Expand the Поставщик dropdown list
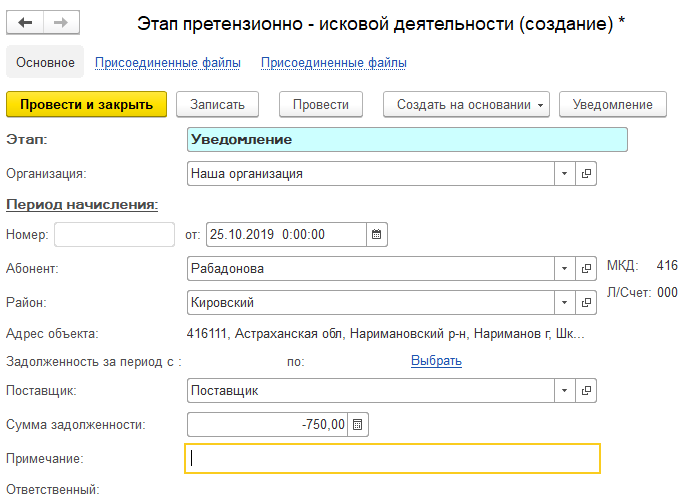The image size is (678, 503). (565, 391)
